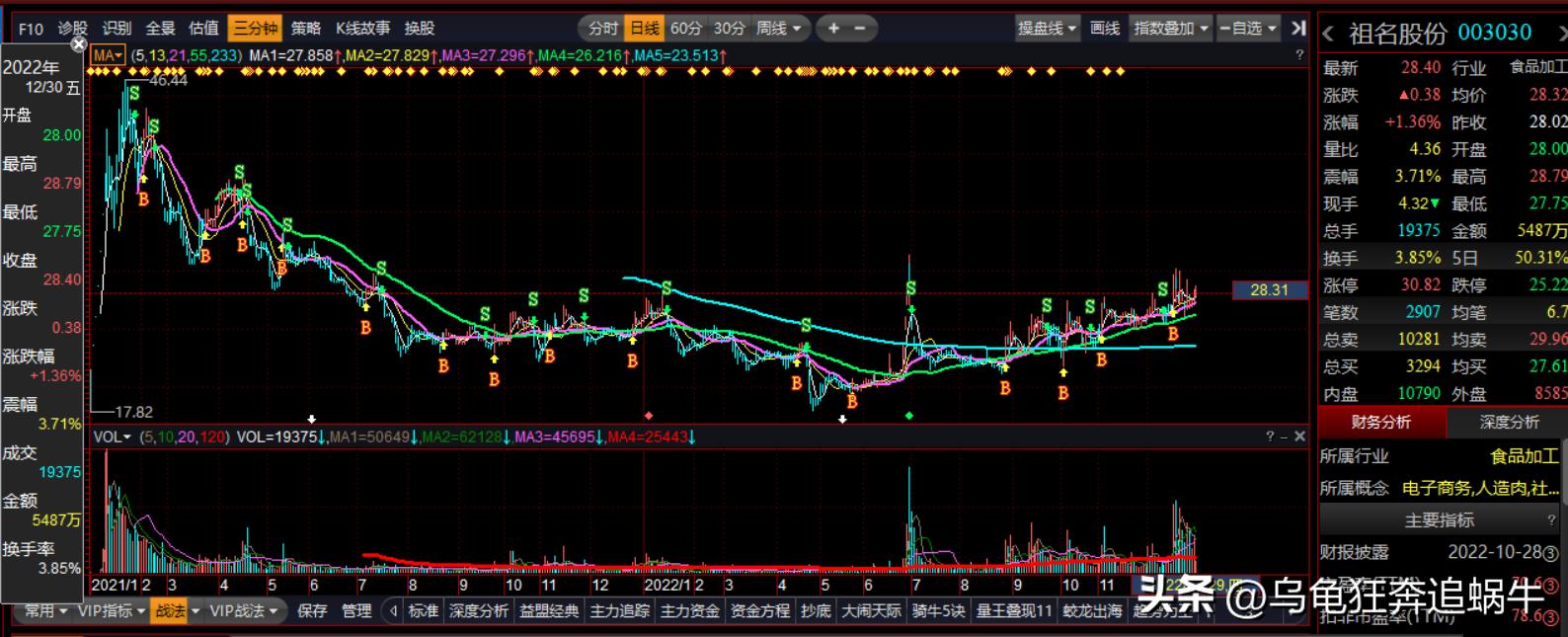Open help for VOL indicator panel

click(1271, 437)
